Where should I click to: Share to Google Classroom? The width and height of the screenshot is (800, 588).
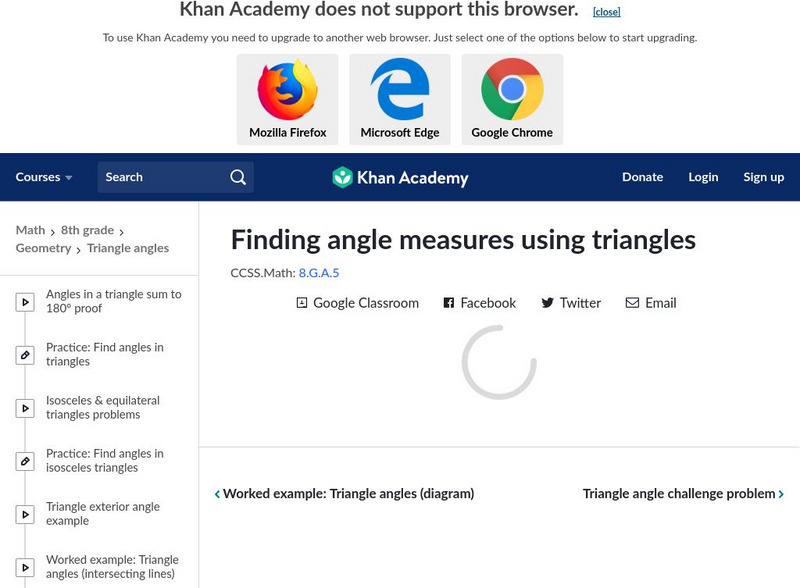click(357, 303)
